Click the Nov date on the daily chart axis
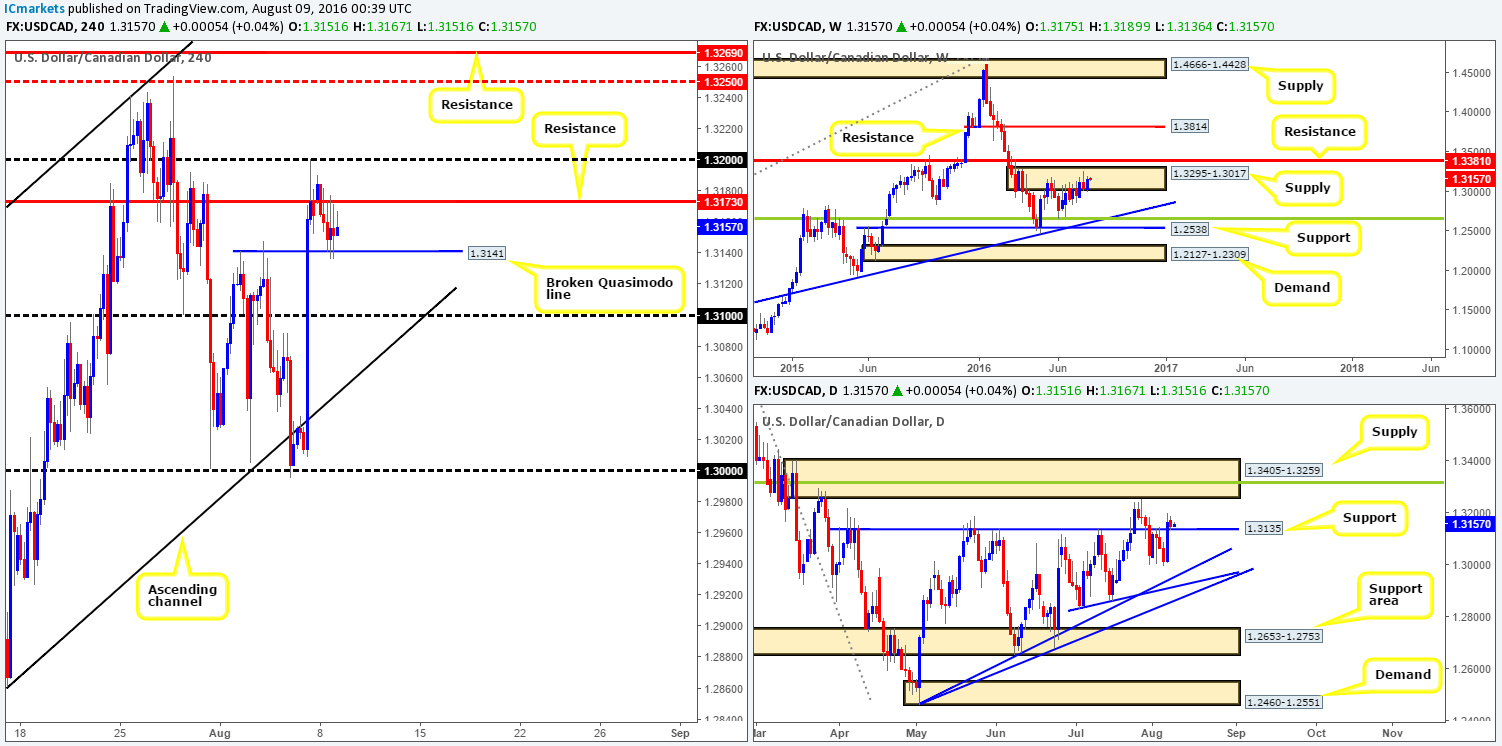This screenshot has width=1502, height=746. [x=1390, y=731]
